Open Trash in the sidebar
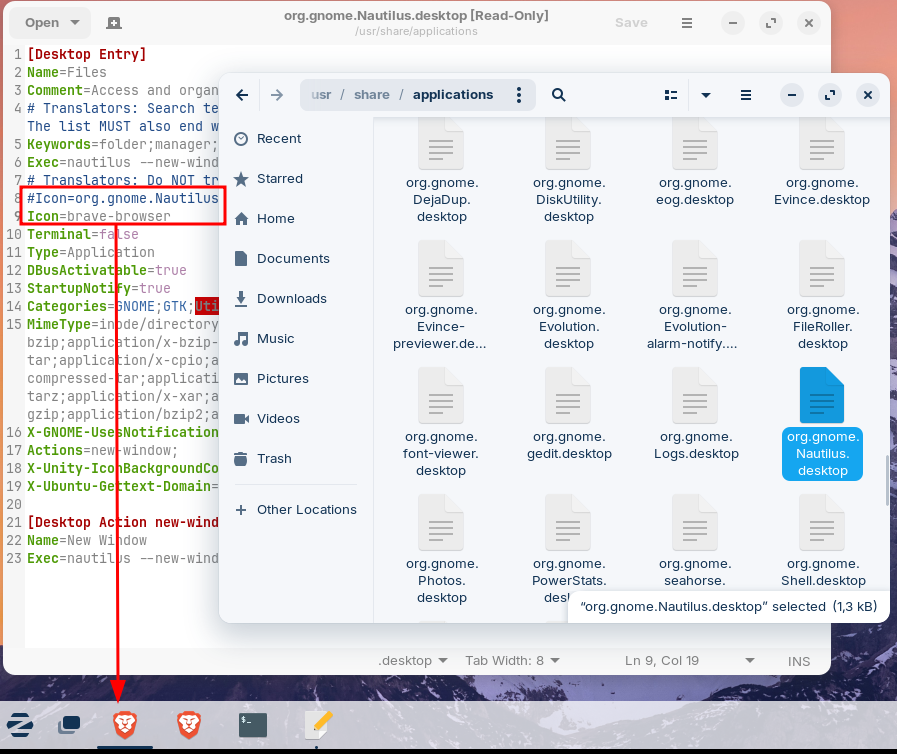This screenshot has height=754, width=897. click(296, 459)
